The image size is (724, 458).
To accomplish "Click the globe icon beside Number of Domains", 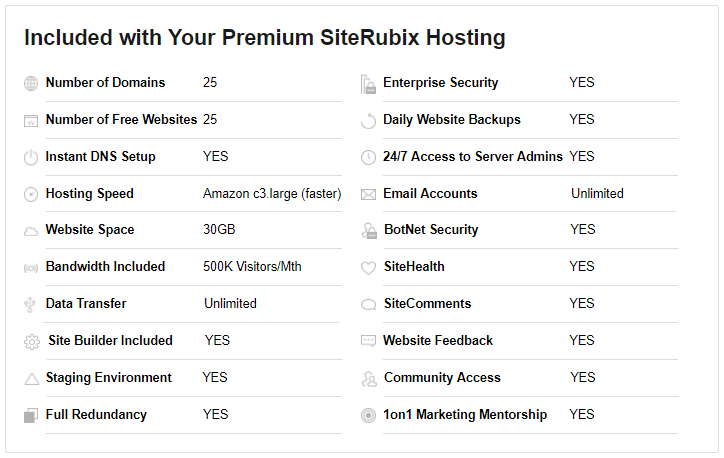I will point(31,84).
